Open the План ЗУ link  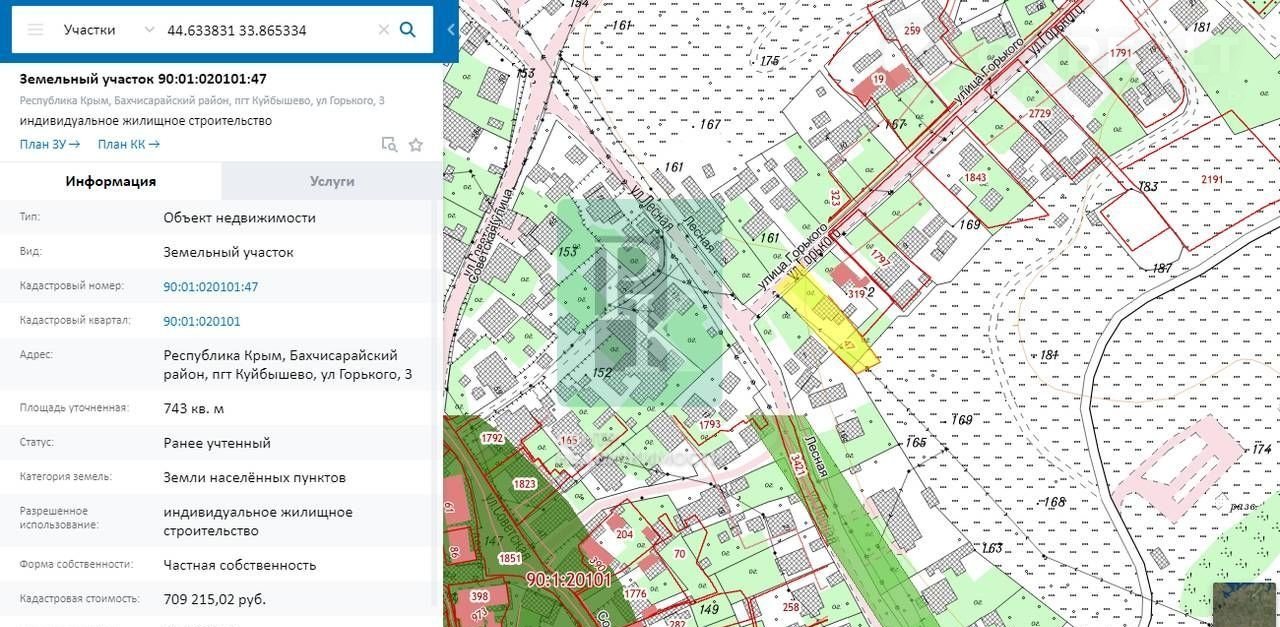[49, 144]
